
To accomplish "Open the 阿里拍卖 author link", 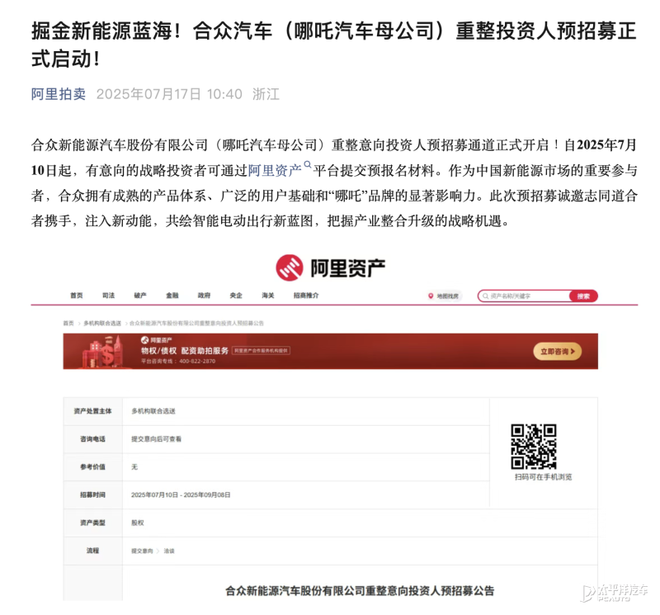I will tap(58, 94).
